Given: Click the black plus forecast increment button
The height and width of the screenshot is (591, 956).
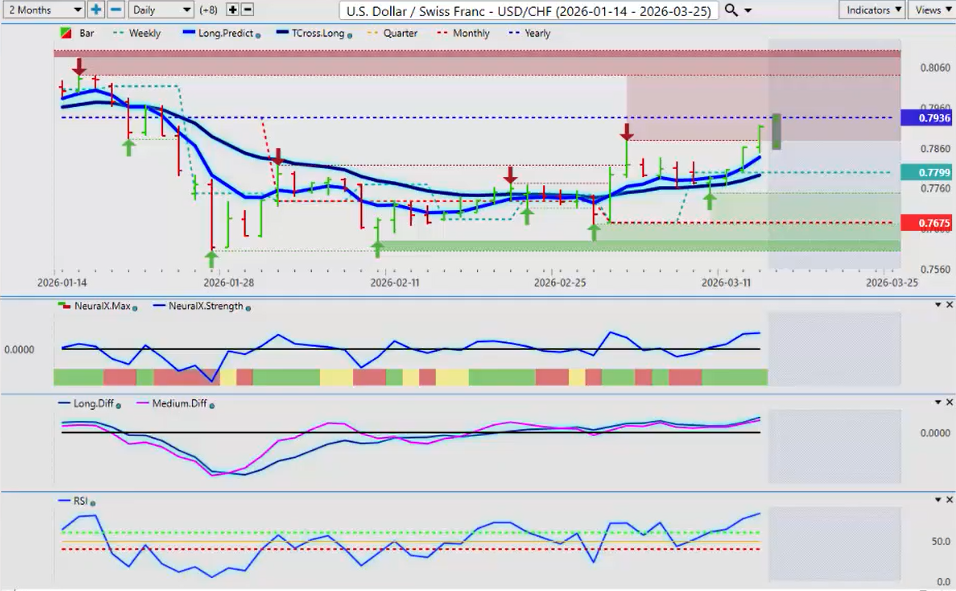Looking at the screenshot, I should click(x=233, y=9).
